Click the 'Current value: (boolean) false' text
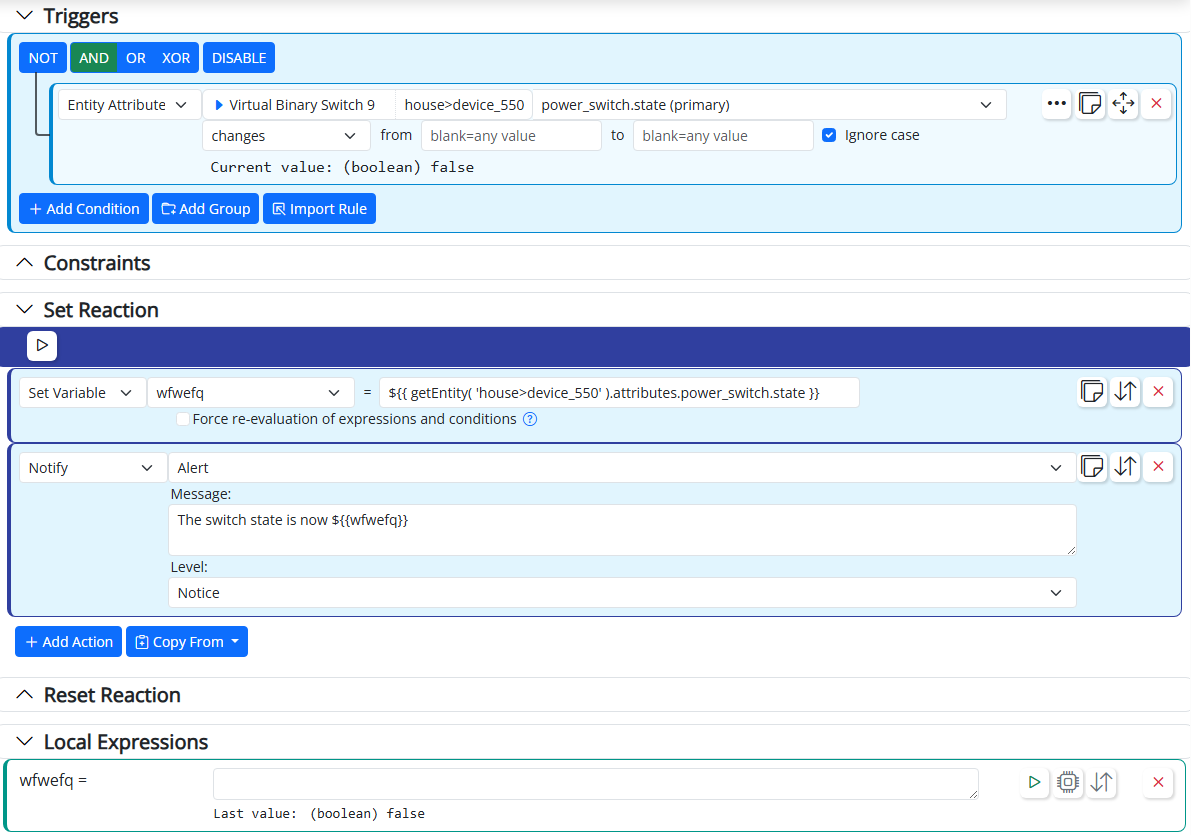1191x835 pixels. click(x=342, y=167)
